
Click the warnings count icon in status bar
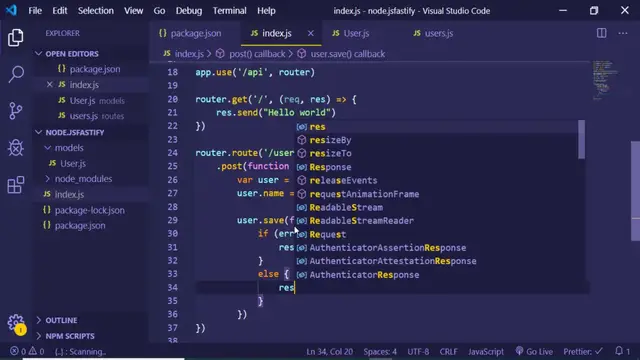[x=32, y=351]
